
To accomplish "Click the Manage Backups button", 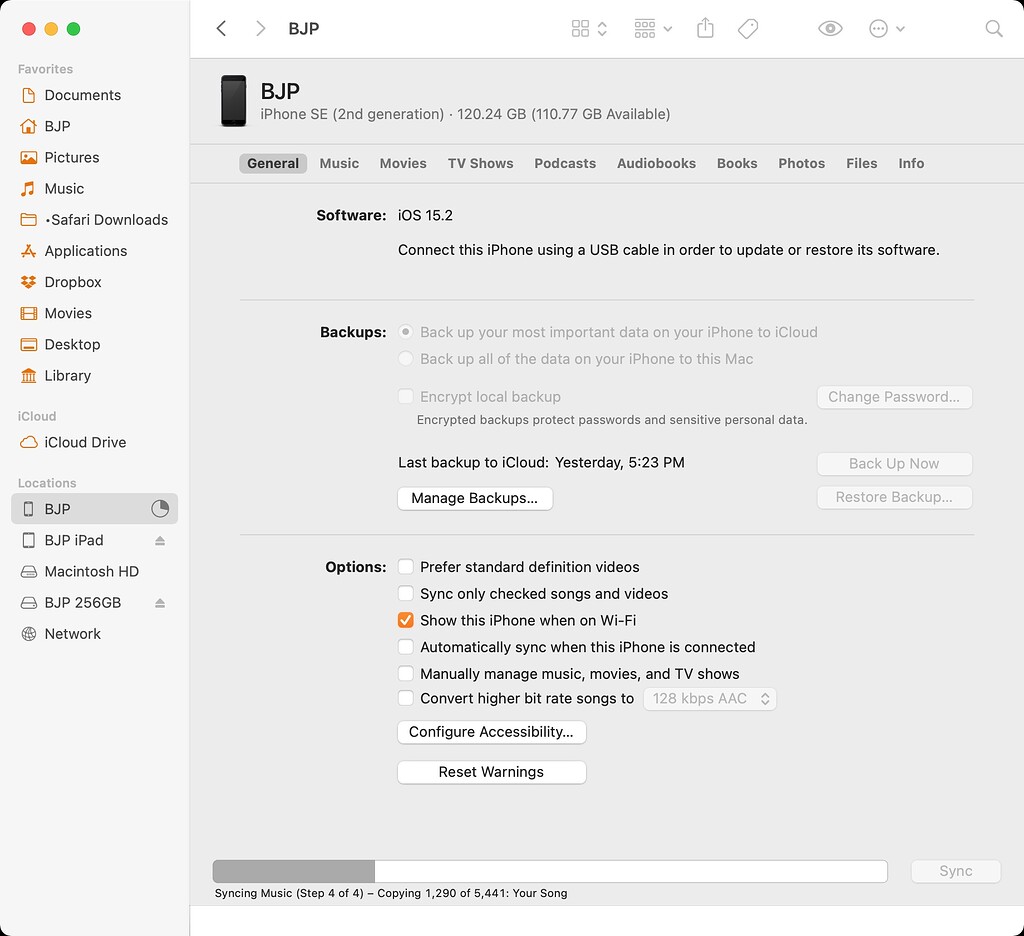I will click(x=475, y=497).
